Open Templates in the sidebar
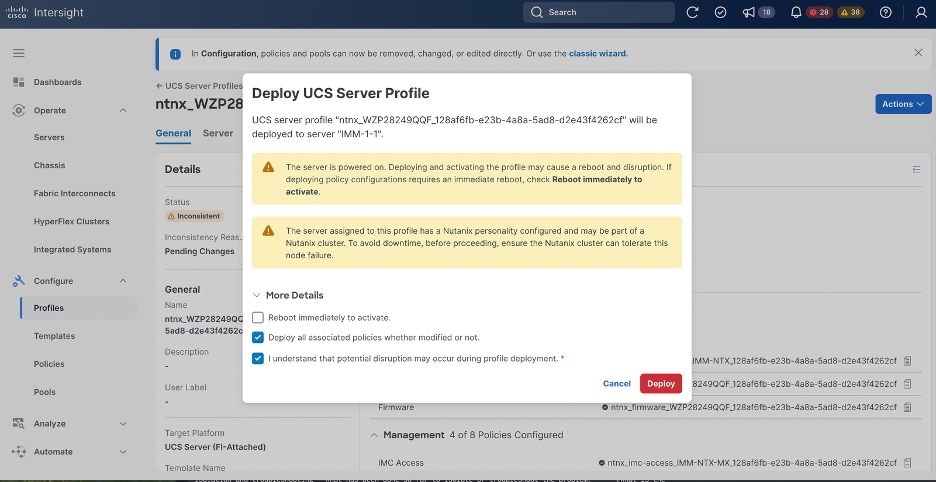The image size is (936, 482). (x=54, y=336)
